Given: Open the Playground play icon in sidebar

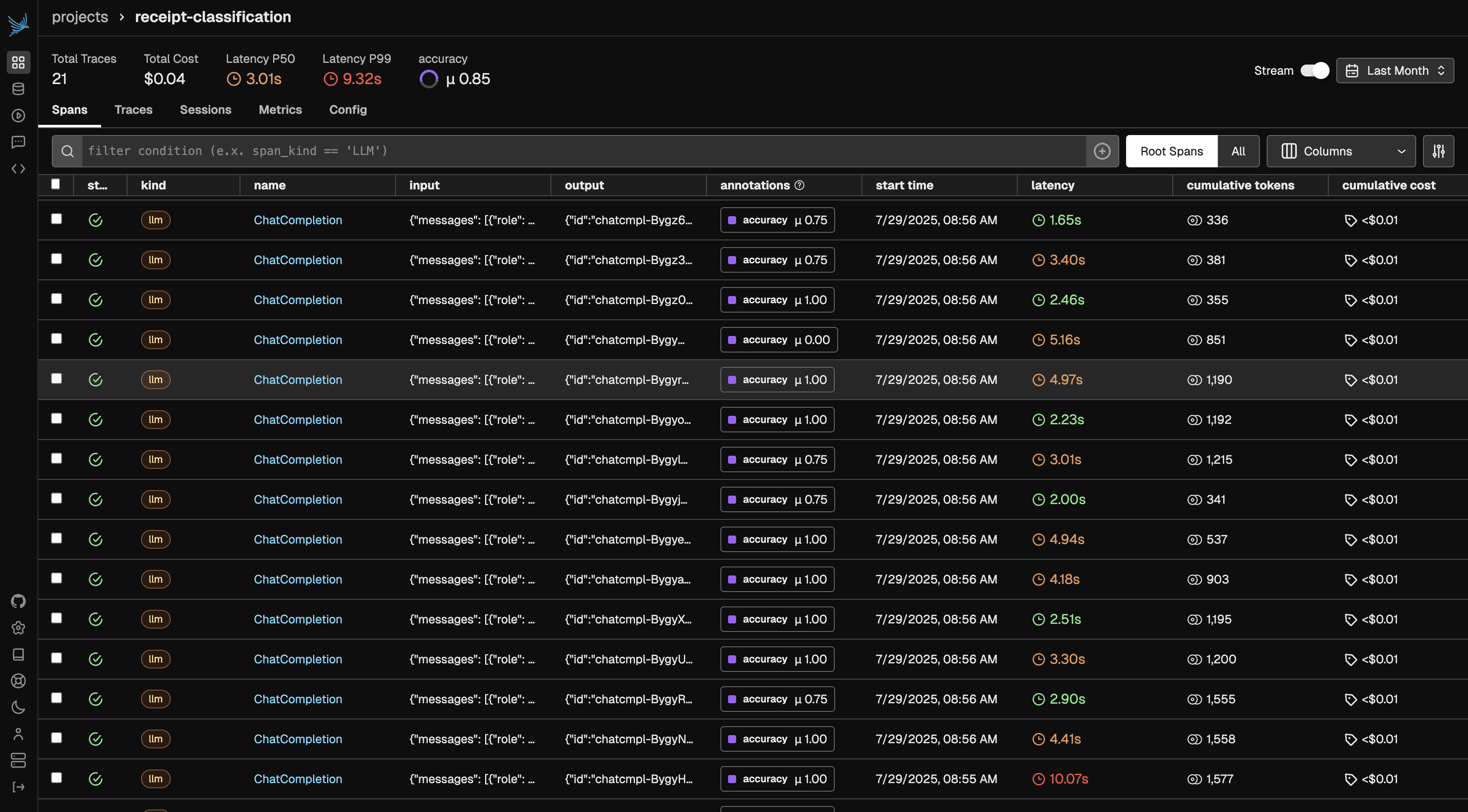Looking at the screenshot, I should pos(18,116).
